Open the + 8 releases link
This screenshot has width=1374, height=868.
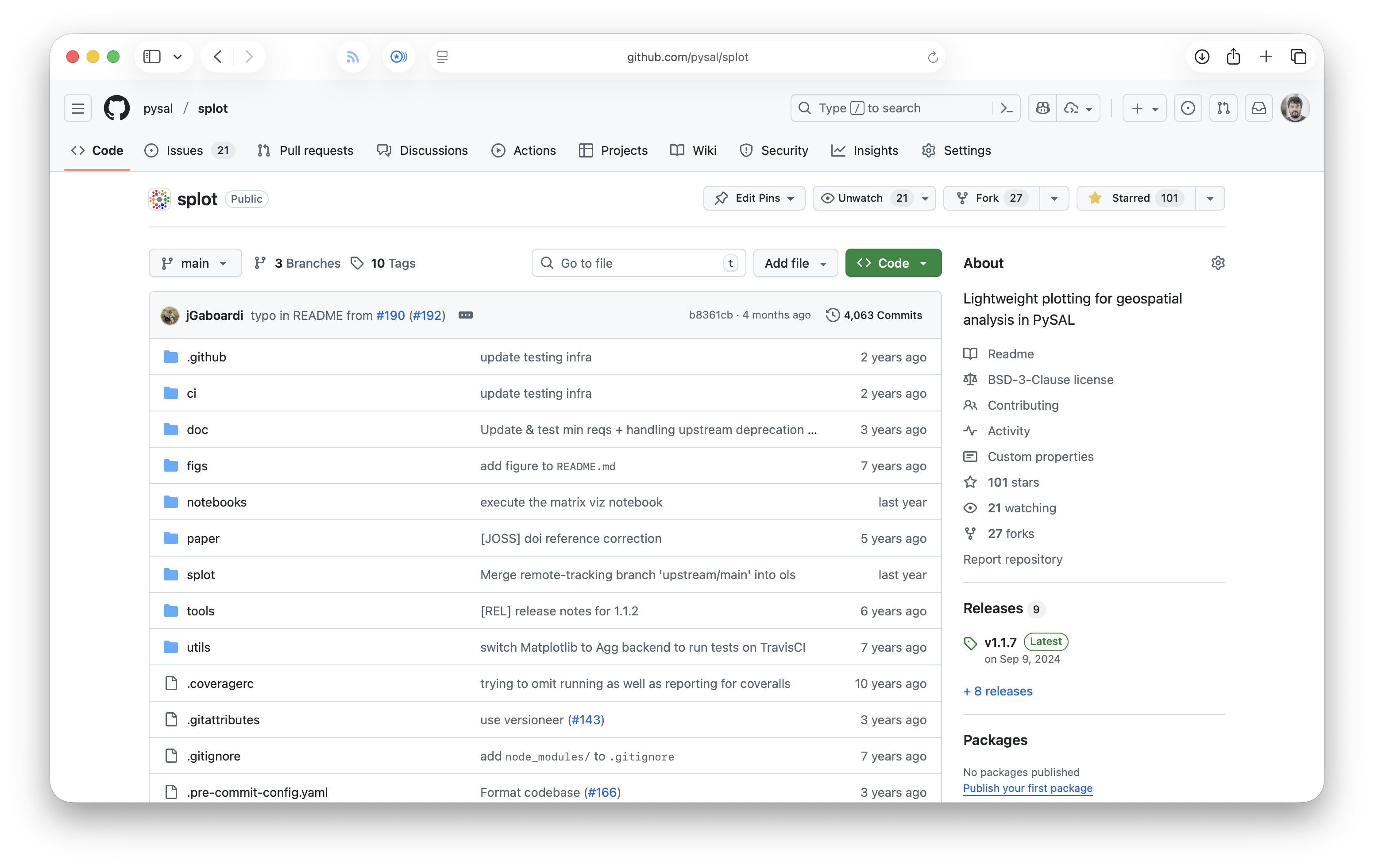tap(997, 691)
